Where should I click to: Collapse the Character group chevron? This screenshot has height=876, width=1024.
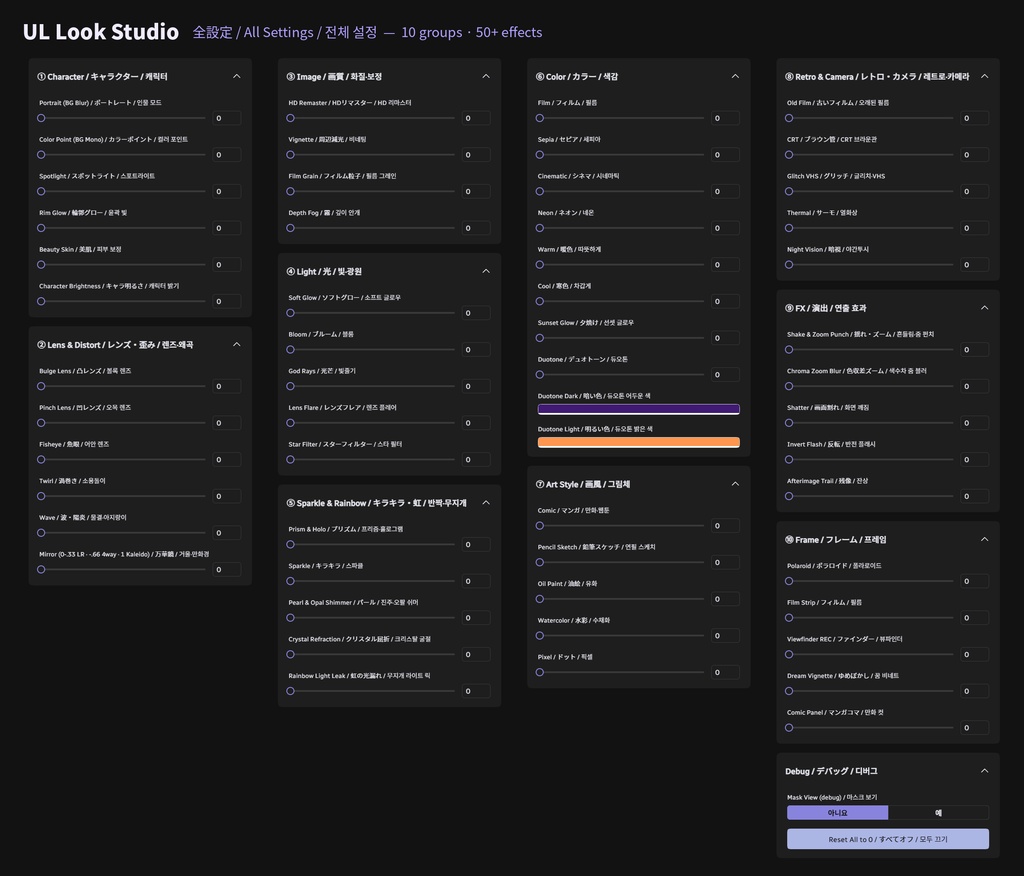click(x=236, y=76)
